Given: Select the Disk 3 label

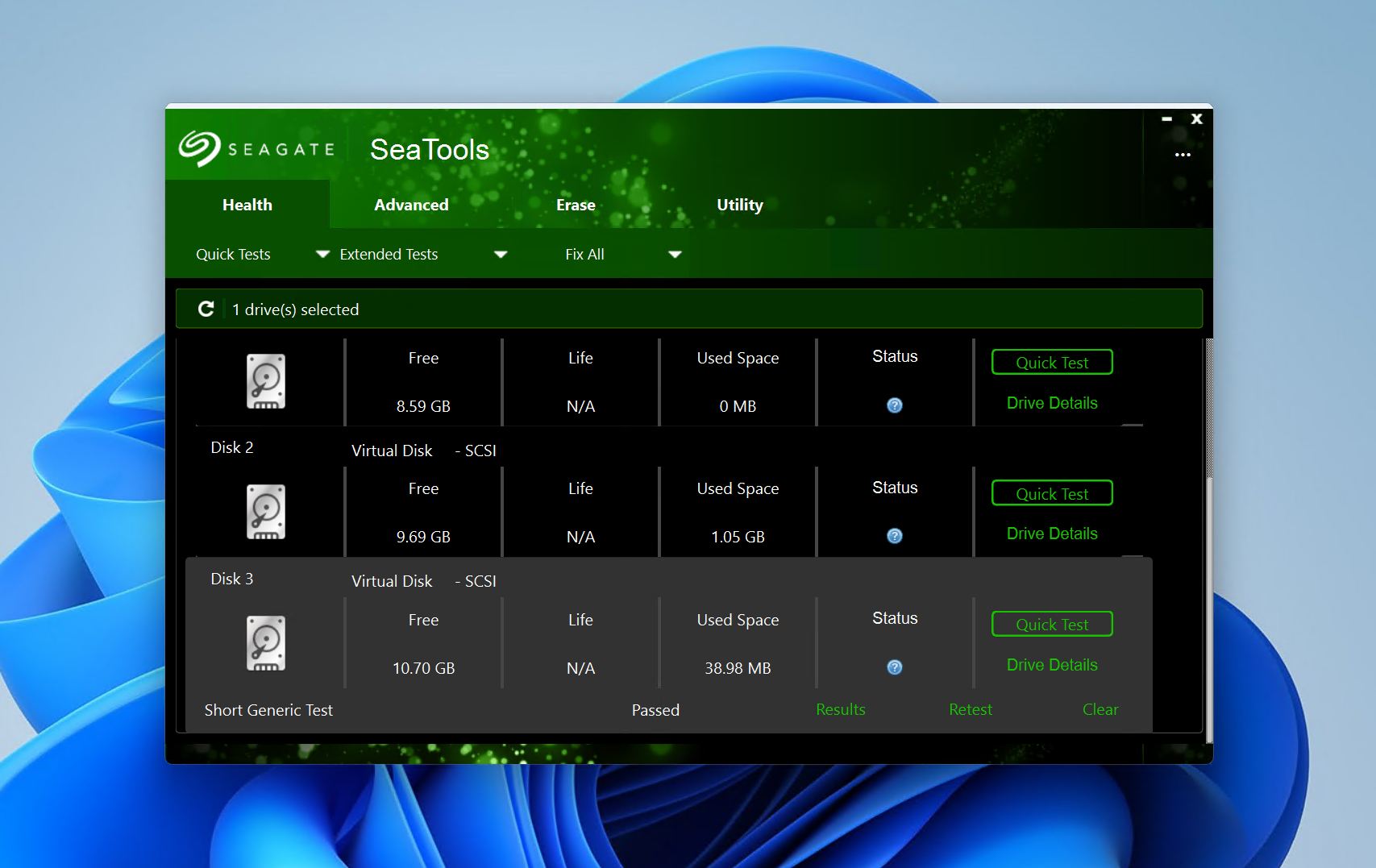Looking at the screenshot, I should [232, 579].
